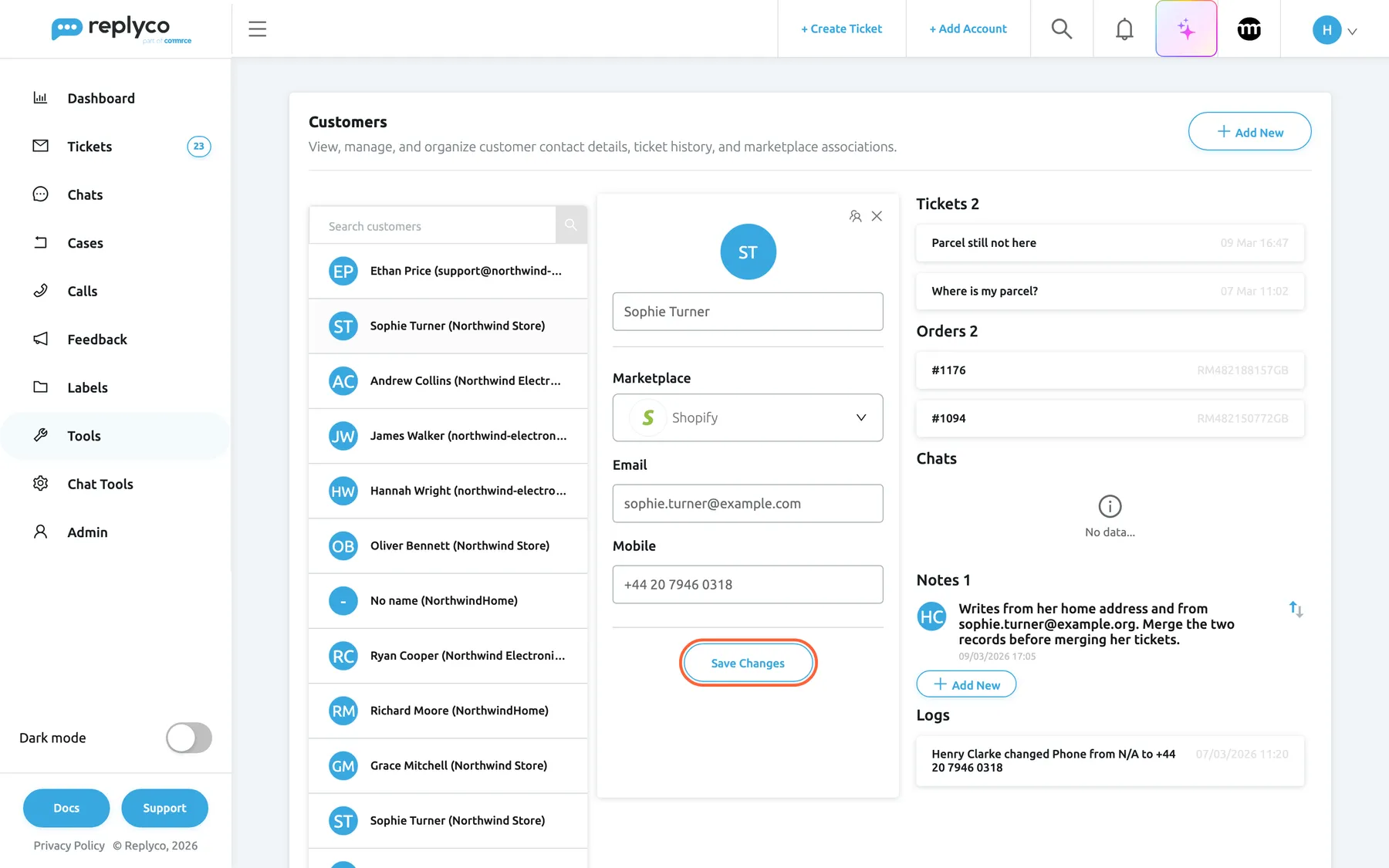Click the black round brand logo icon
Screen dimensions: 1389x868
point(1249,29)
